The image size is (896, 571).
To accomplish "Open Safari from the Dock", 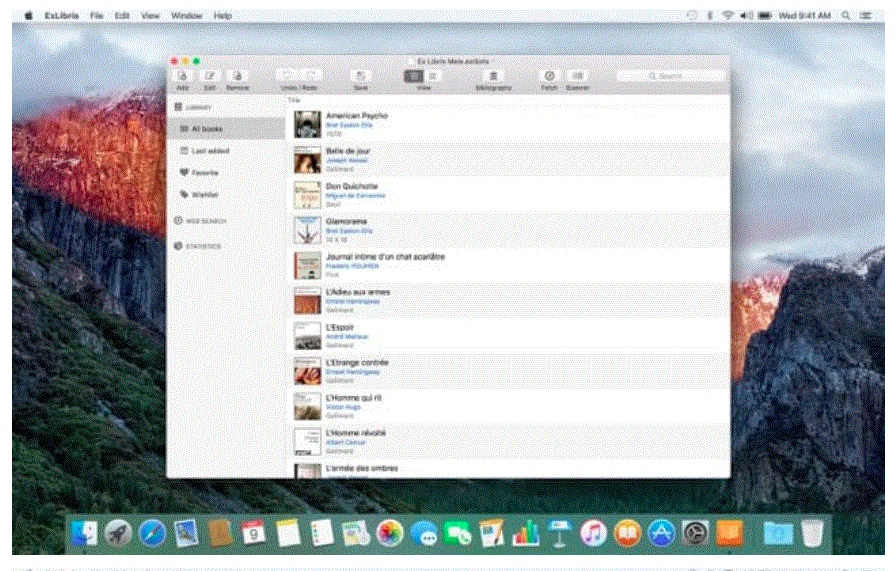I will click(153, 533).
